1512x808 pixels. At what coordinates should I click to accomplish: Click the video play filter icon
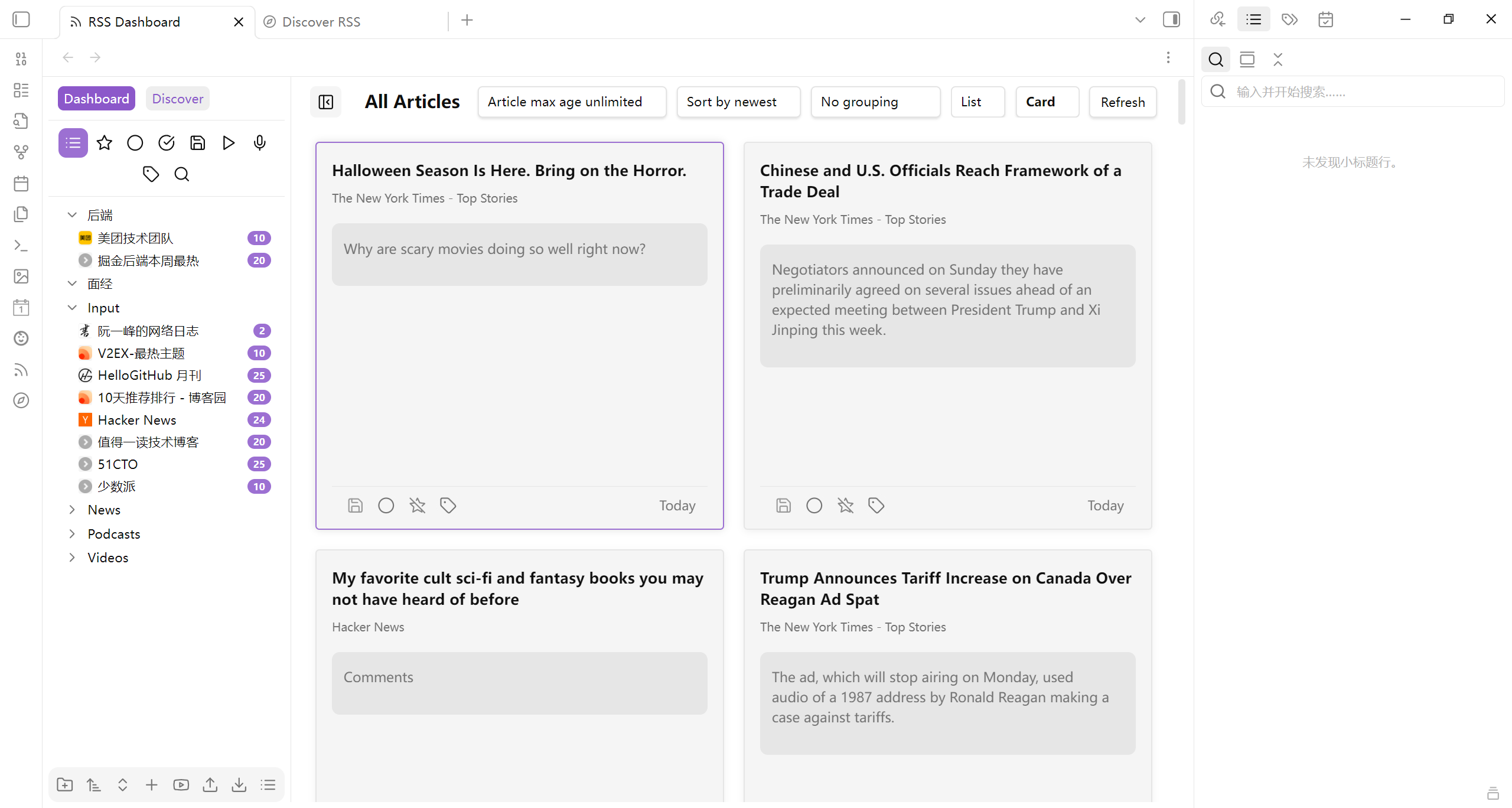[x=229, y=143]
